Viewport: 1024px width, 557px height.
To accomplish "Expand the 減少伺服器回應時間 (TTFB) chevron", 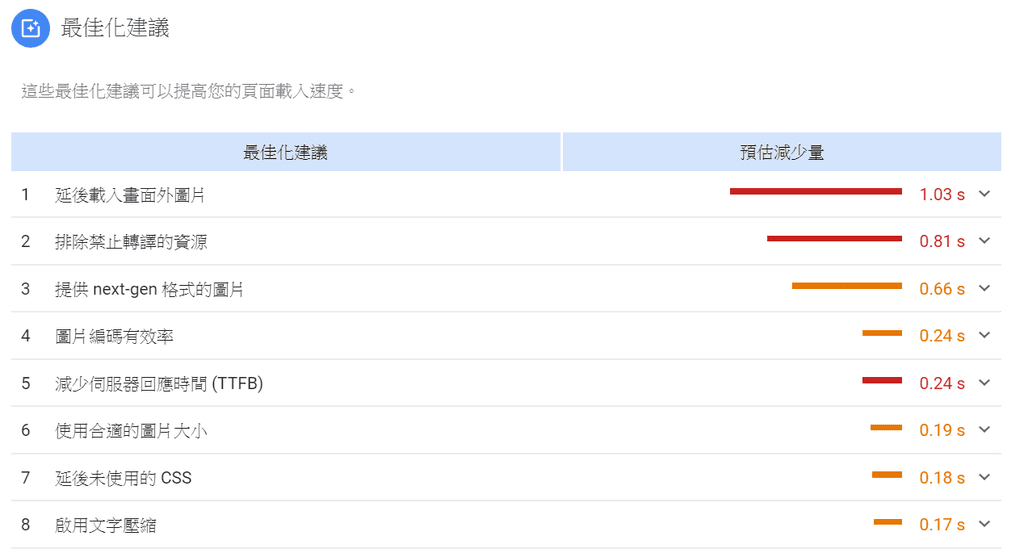I will (985, 383).
